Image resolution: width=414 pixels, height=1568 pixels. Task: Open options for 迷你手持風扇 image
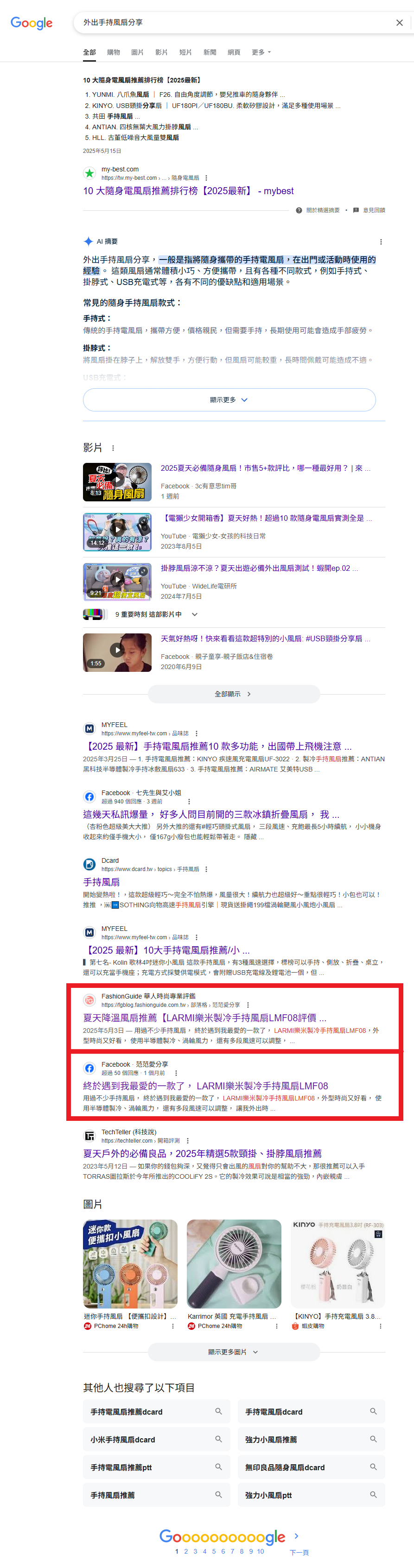173,1326
